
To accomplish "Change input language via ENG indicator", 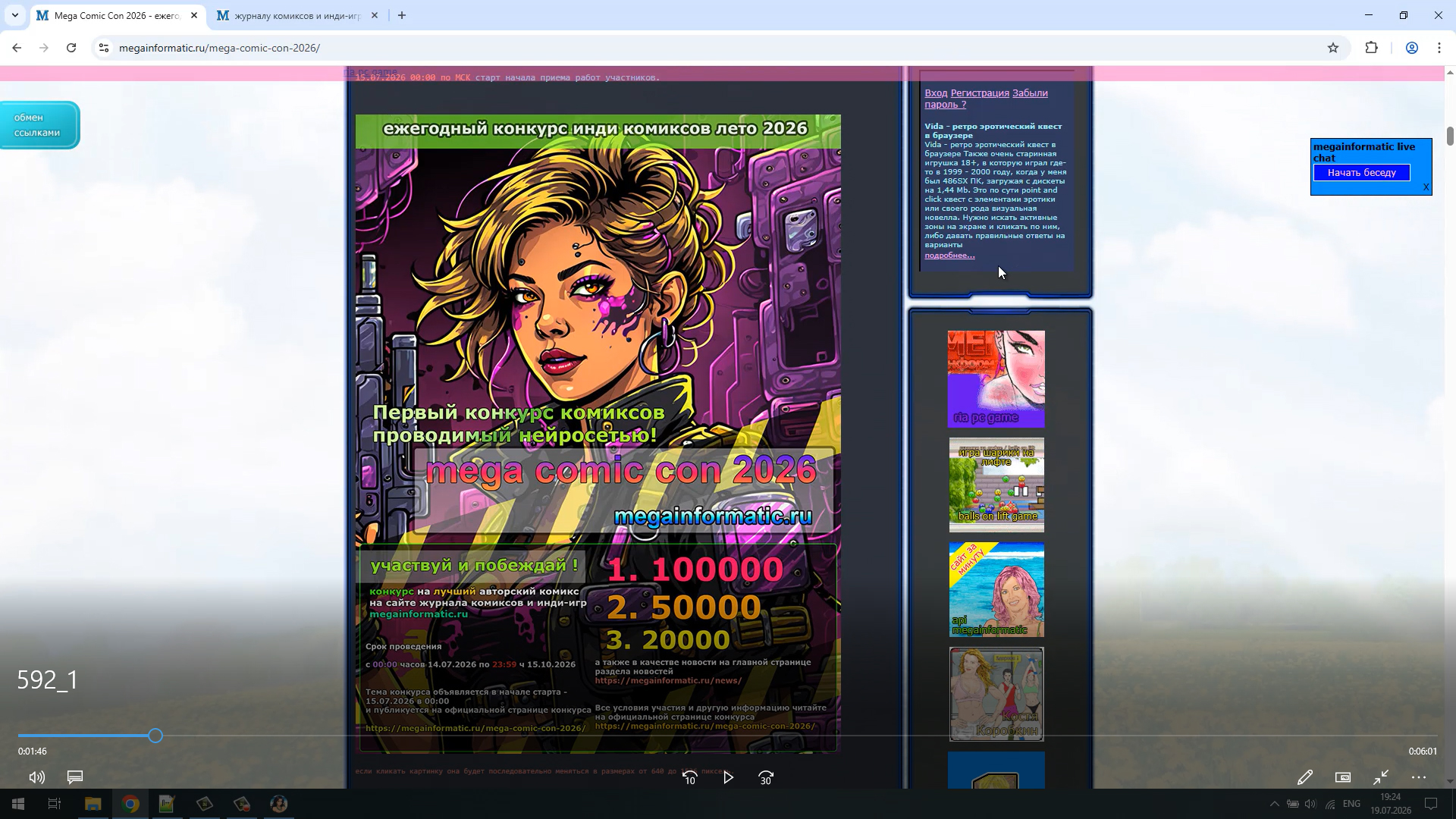I will 1351,804.
